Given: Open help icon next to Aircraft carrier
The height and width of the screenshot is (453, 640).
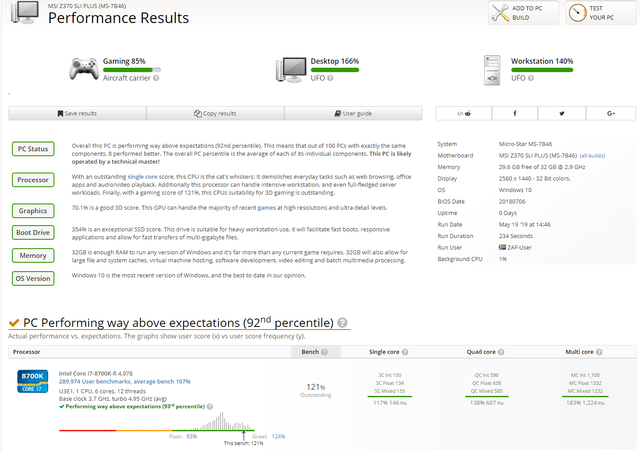Looking at the screenshot, I should tap(156, 78).
